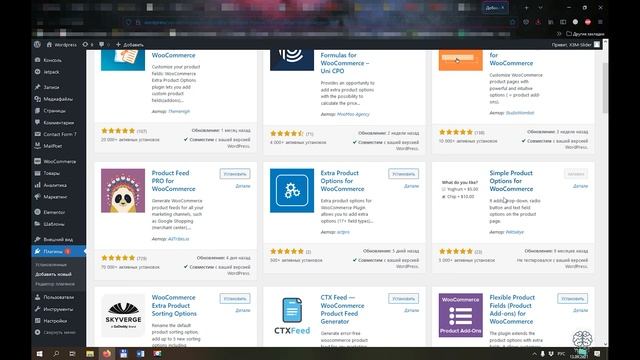Open the updates indicator in admin bar
This screenshot has width=640, height=360.
pyautogui.click(x=88, y=44)
